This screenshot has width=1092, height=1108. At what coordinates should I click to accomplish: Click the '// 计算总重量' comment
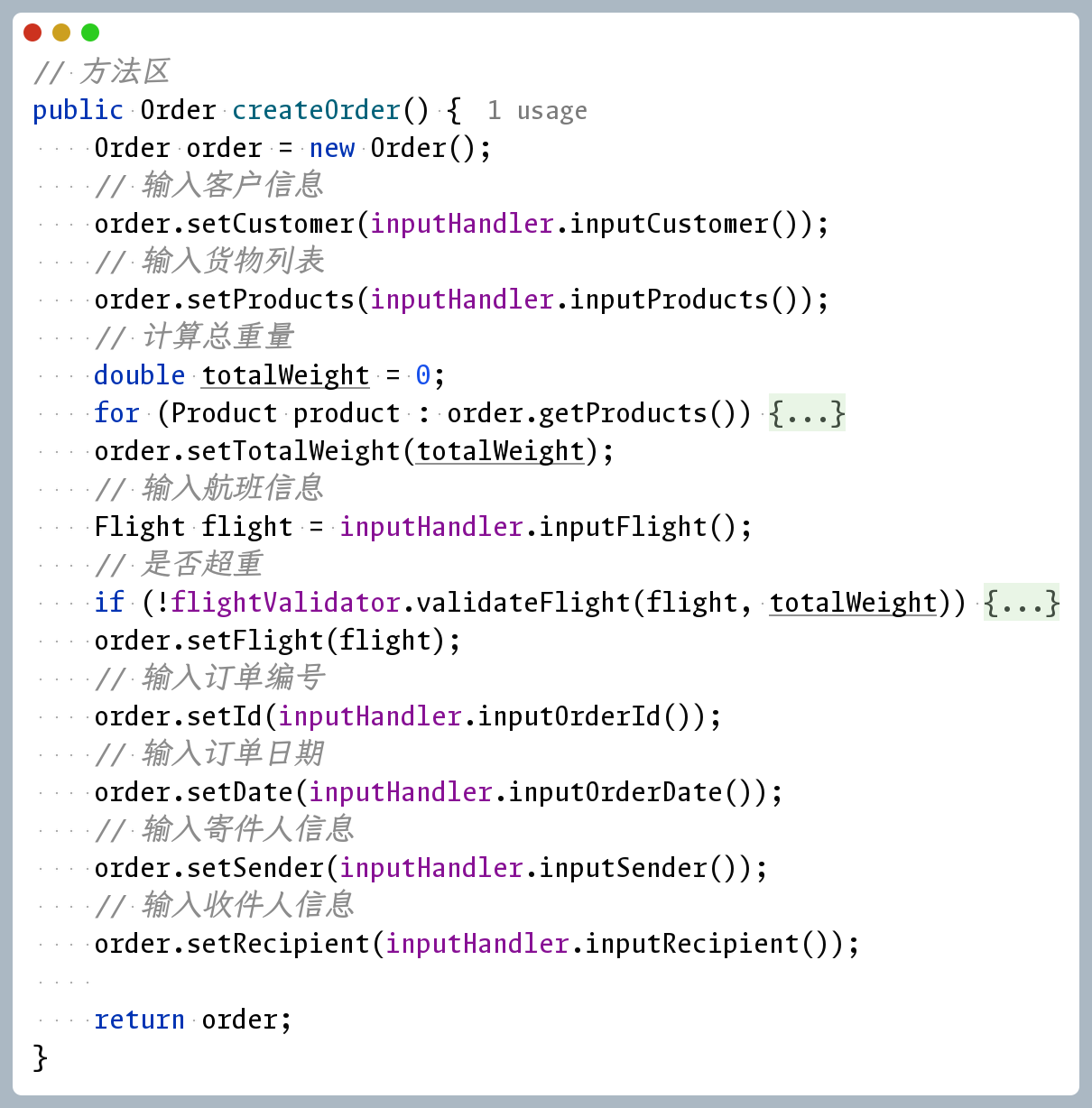point(194,337)
